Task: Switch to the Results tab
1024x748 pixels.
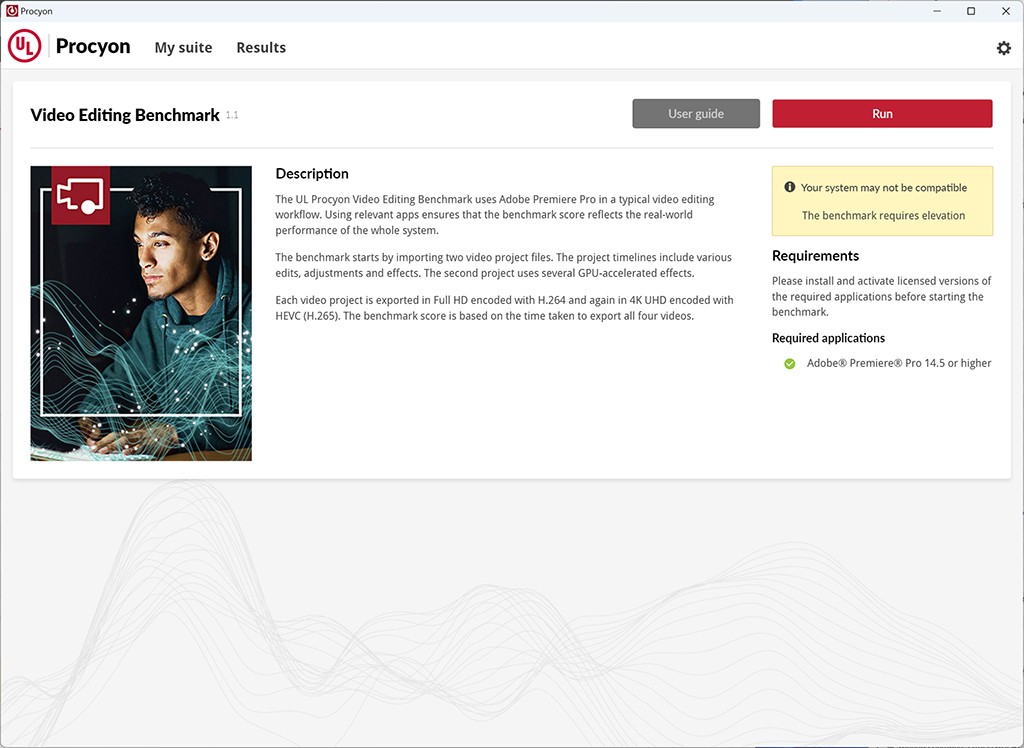Action: click(261, 48)
